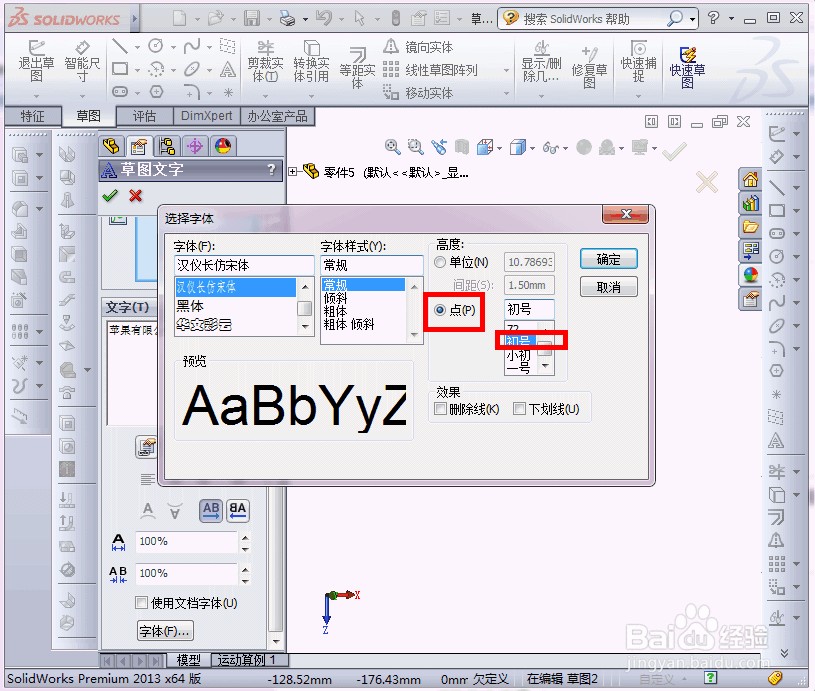Click the 字体(F)... button
The width and height of the screenshot is (815, 691).
click(165, 631)
